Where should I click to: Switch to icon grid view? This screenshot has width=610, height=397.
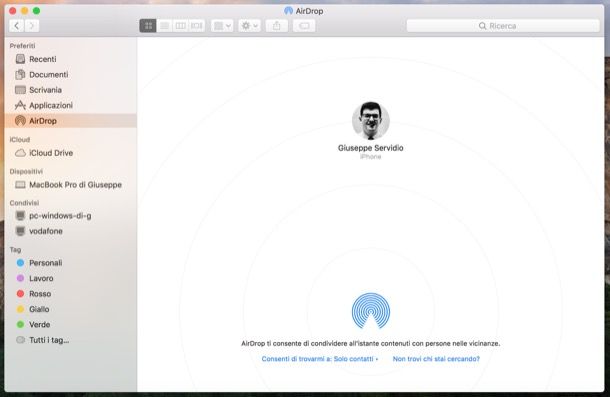pyautogui.click(x=148, y=26)
